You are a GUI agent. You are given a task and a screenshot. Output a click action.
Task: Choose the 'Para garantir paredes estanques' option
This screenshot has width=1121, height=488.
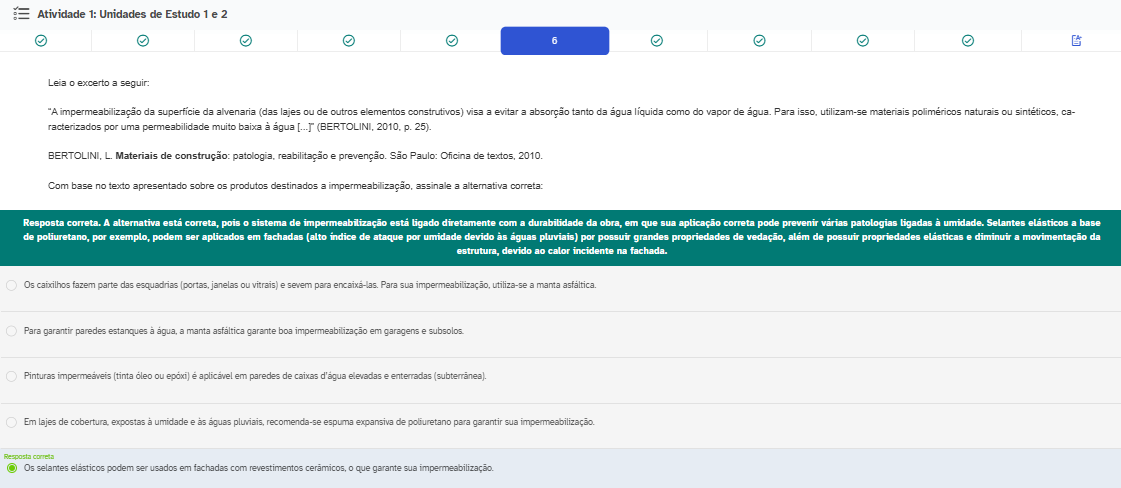[11, 330]
